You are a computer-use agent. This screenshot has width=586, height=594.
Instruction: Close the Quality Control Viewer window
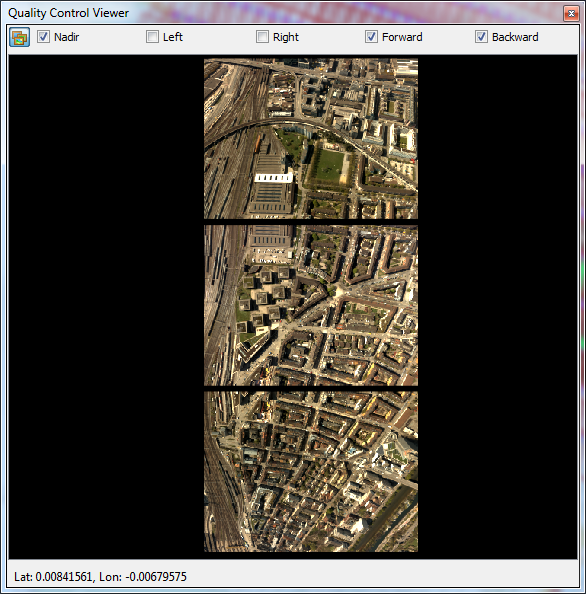point(571,14)
